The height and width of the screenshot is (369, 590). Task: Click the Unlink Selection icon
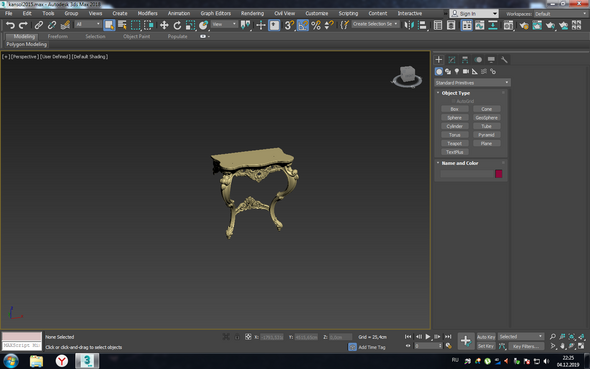[x=52, y=25]
